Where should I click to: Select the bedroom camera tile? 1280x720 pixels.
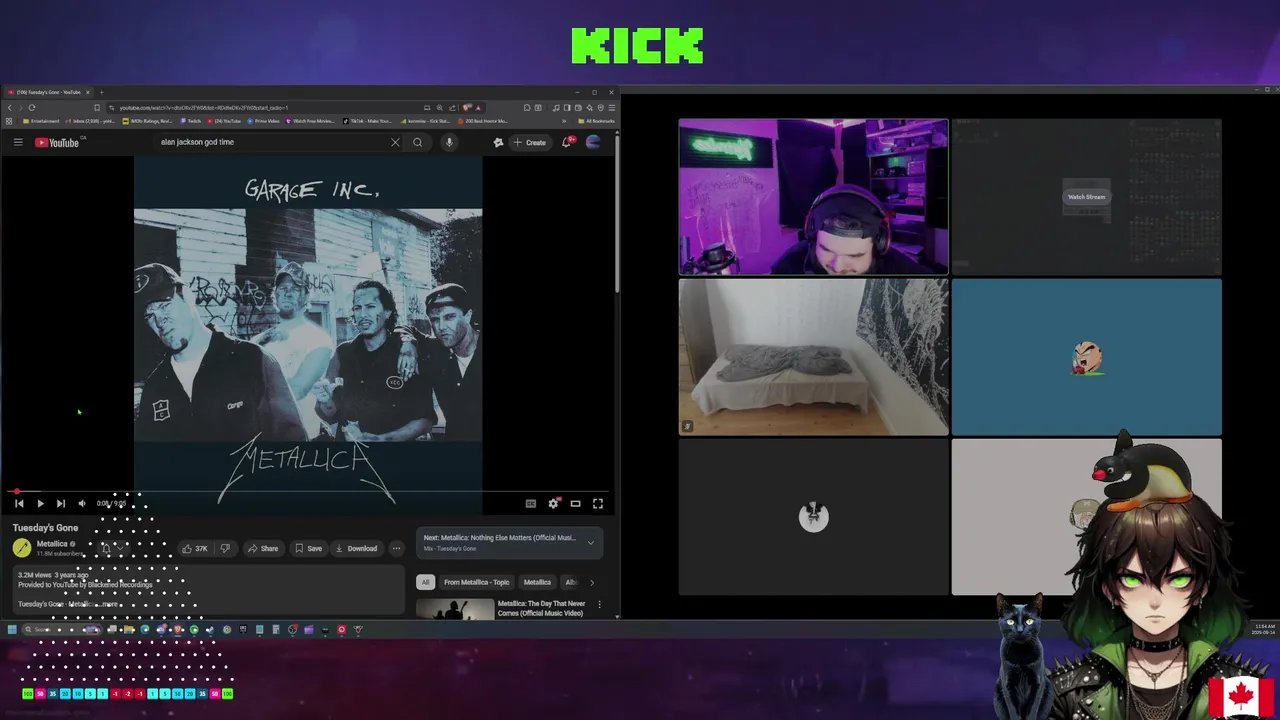point(813,357)
